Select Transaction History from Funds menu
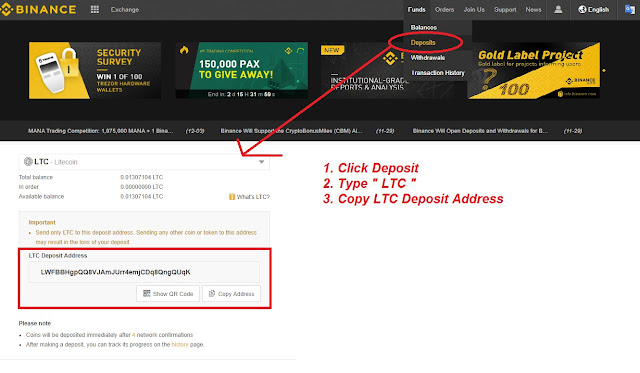 (x=438, y=73)
